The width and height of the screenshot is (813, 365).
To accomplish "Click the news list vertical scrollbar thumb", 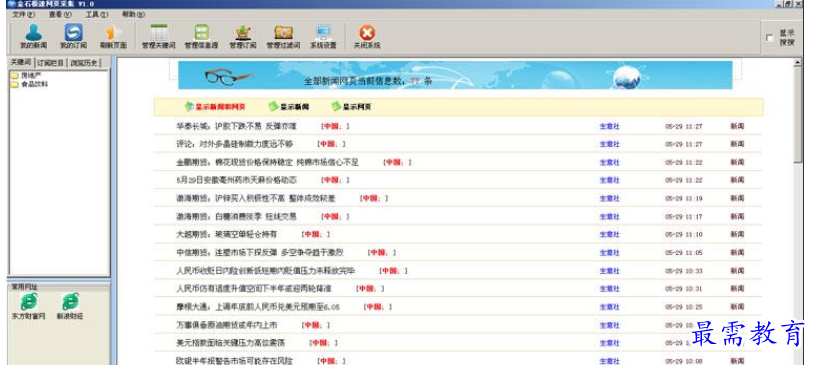I will tap(797, 116).
